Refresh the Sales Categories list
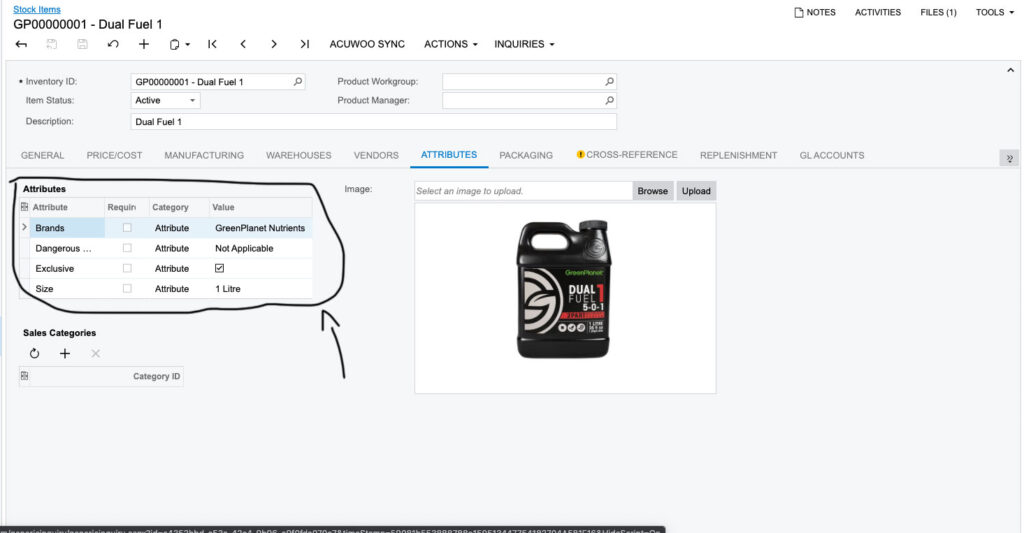 tap(35, 353)
